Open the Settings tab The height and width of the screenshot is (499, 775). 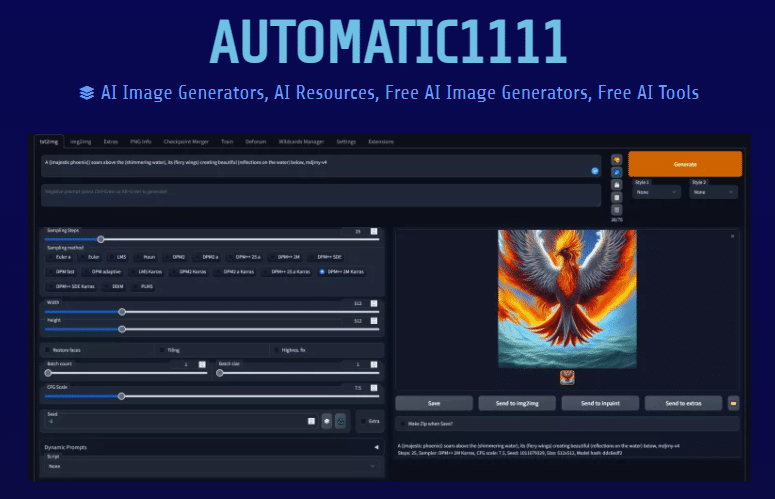pyautogui.click(x=346, y=142)
